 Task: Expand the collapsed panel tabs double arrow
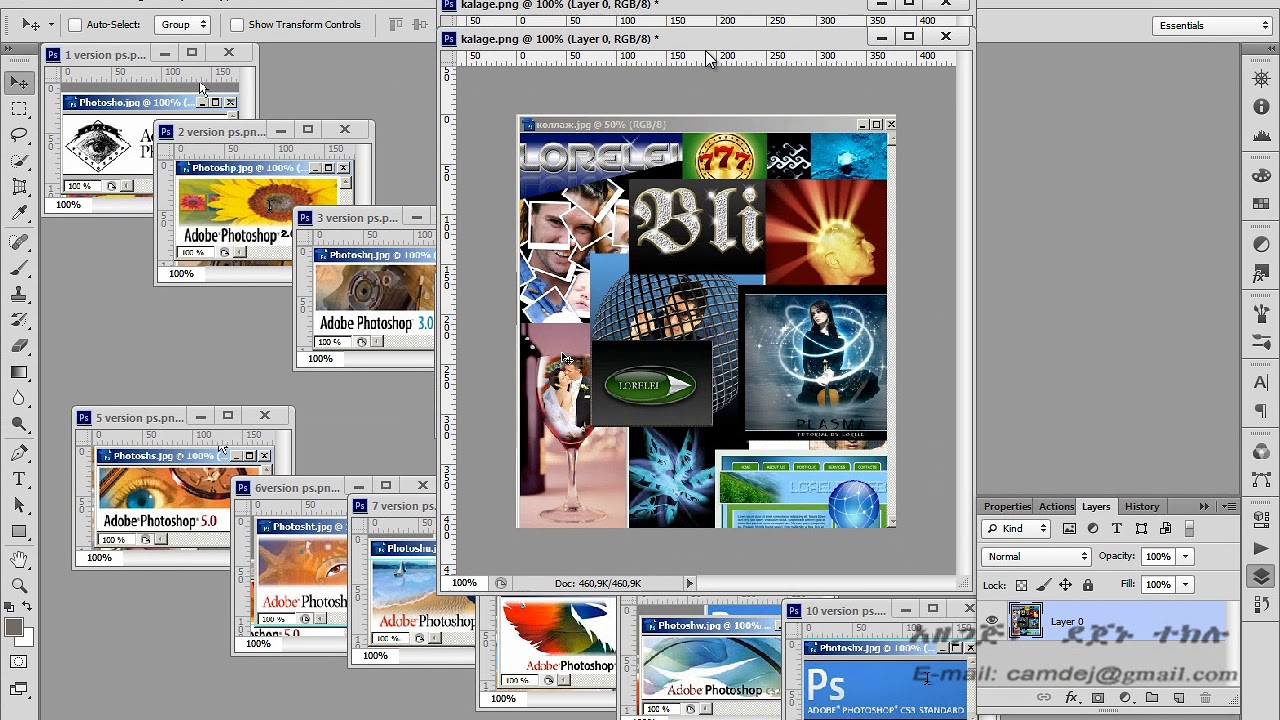tap(1204, 506)
